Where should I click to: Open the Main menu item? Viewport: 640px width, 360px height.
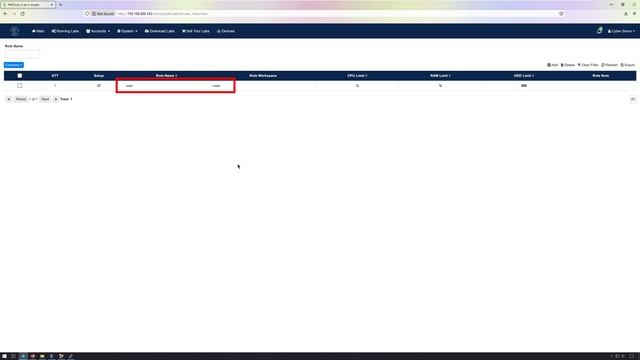(38, 31)
